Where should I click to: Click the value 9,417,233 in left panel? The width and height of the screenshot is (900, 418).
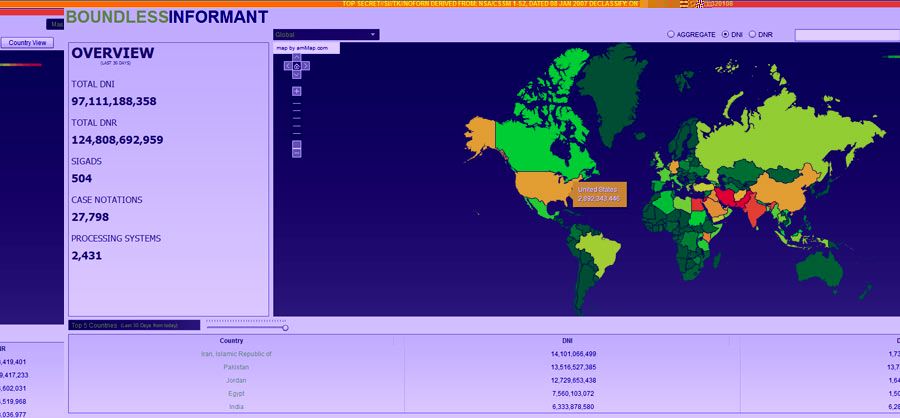tap(13, 375)
